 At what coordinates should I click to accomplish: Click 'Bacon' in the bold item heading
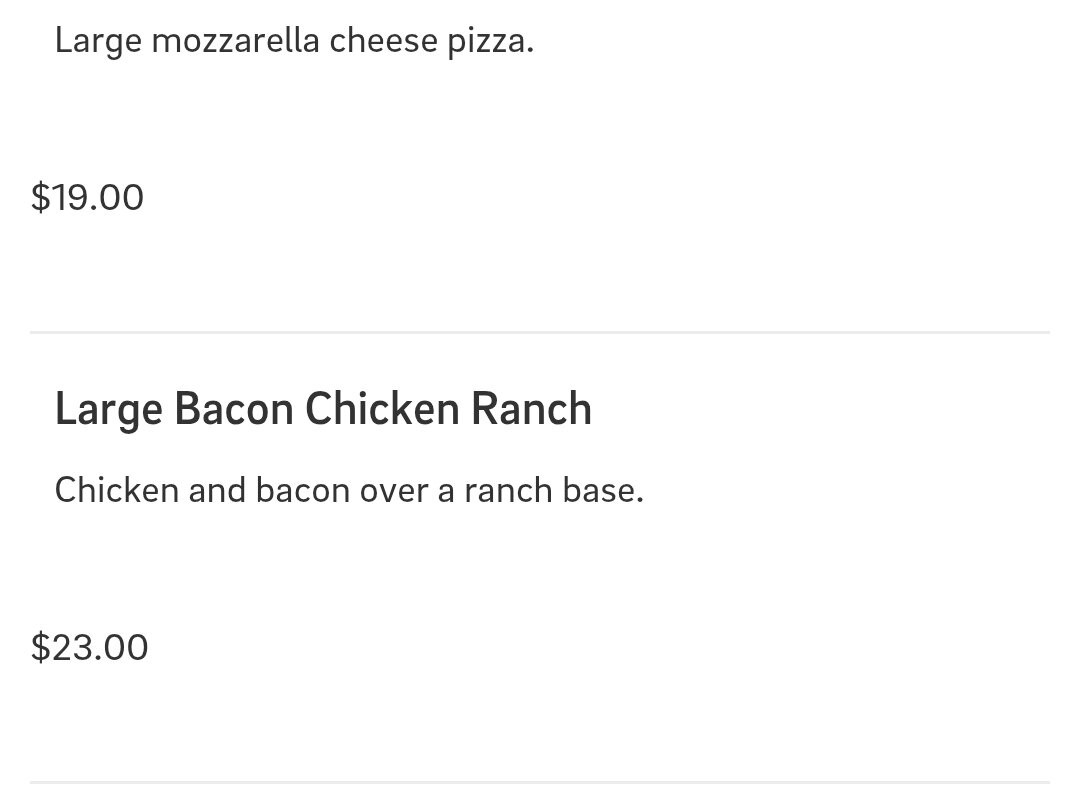coord(234,408)
